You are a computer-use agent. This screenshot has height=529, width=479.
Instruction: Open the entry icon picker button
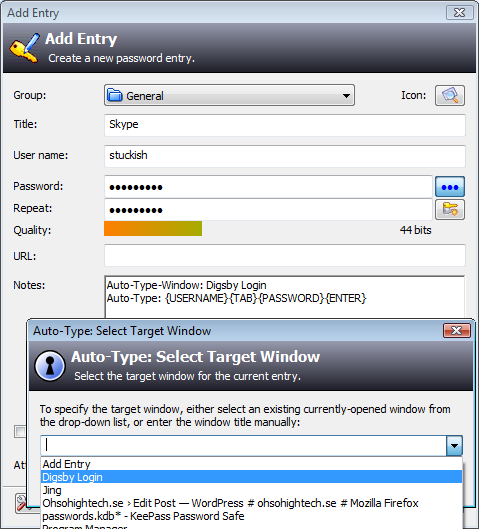450,95
